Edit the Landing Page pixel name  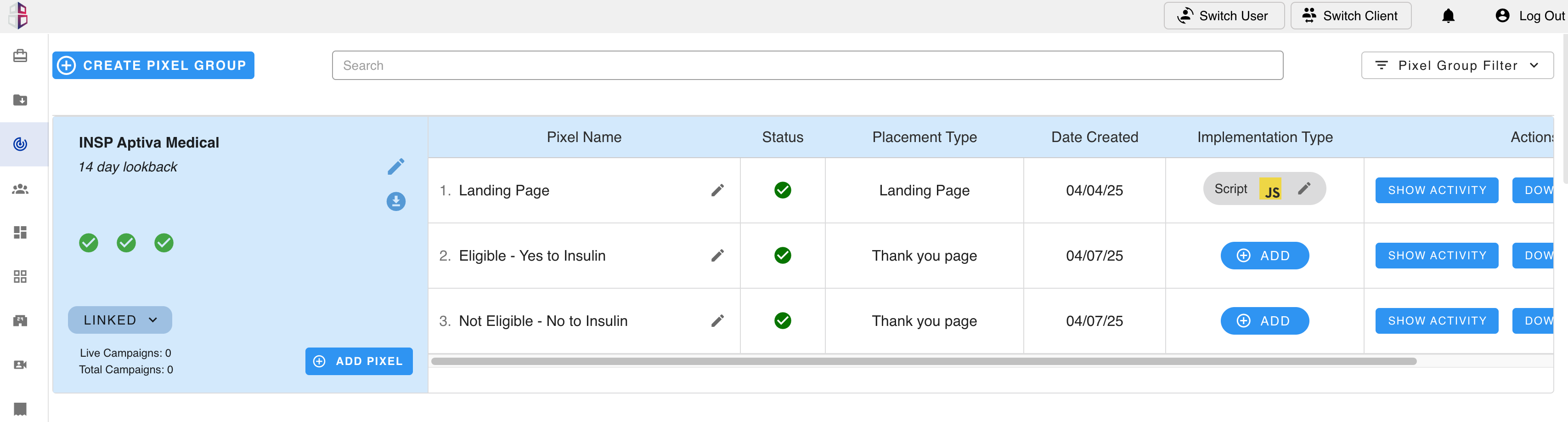(718, 191)
